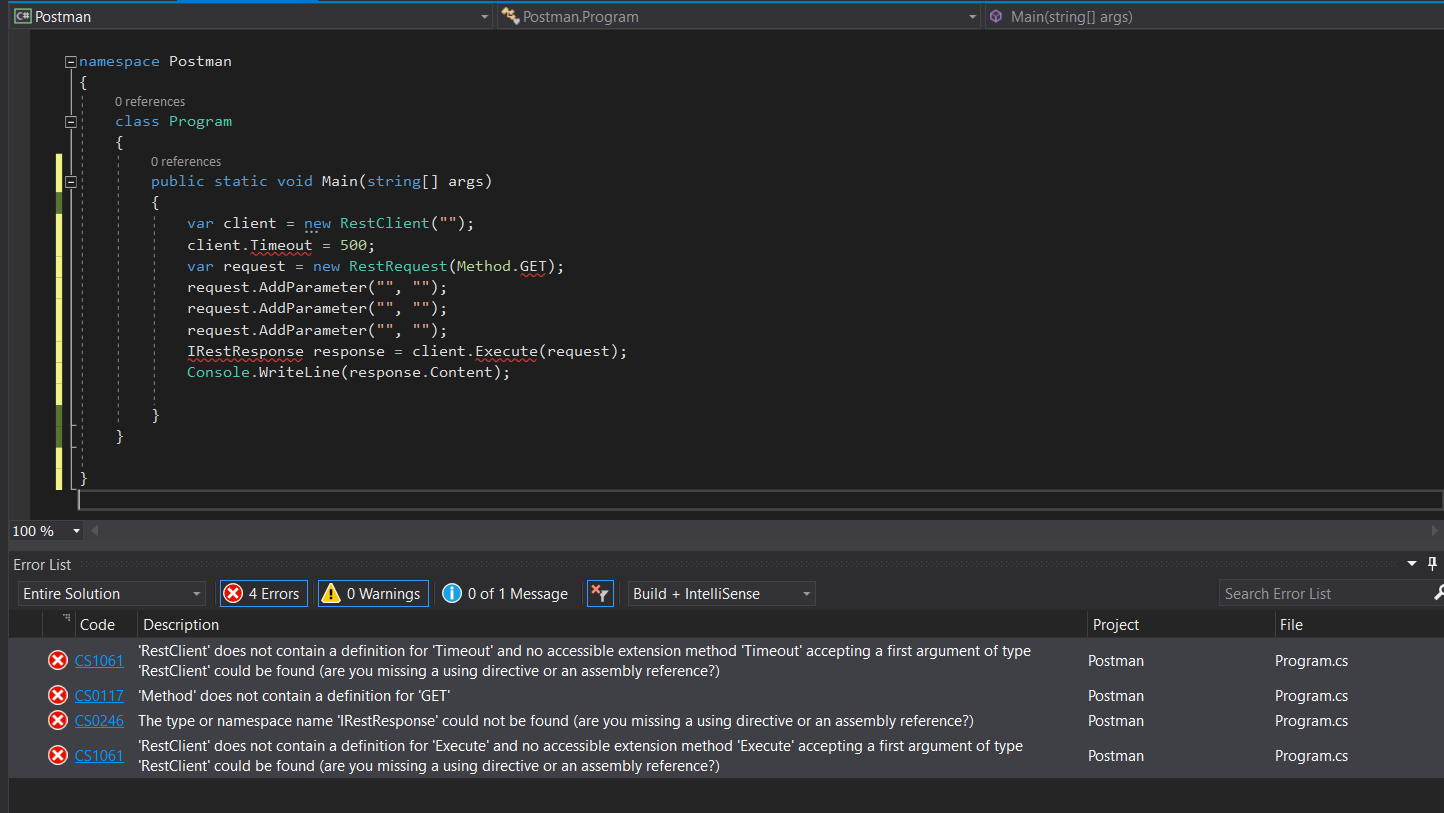
Task: Collapse the class Program code block
Action: [70, 122]
